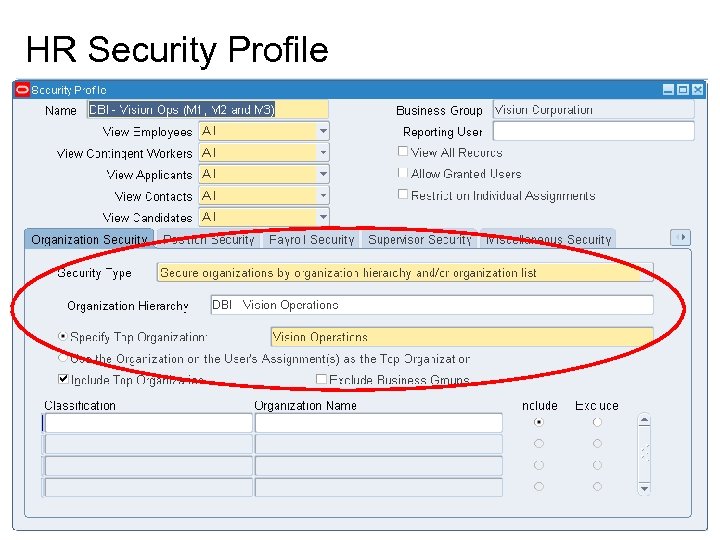Click the organization list scrollbar thumb

tap(644, 453)
